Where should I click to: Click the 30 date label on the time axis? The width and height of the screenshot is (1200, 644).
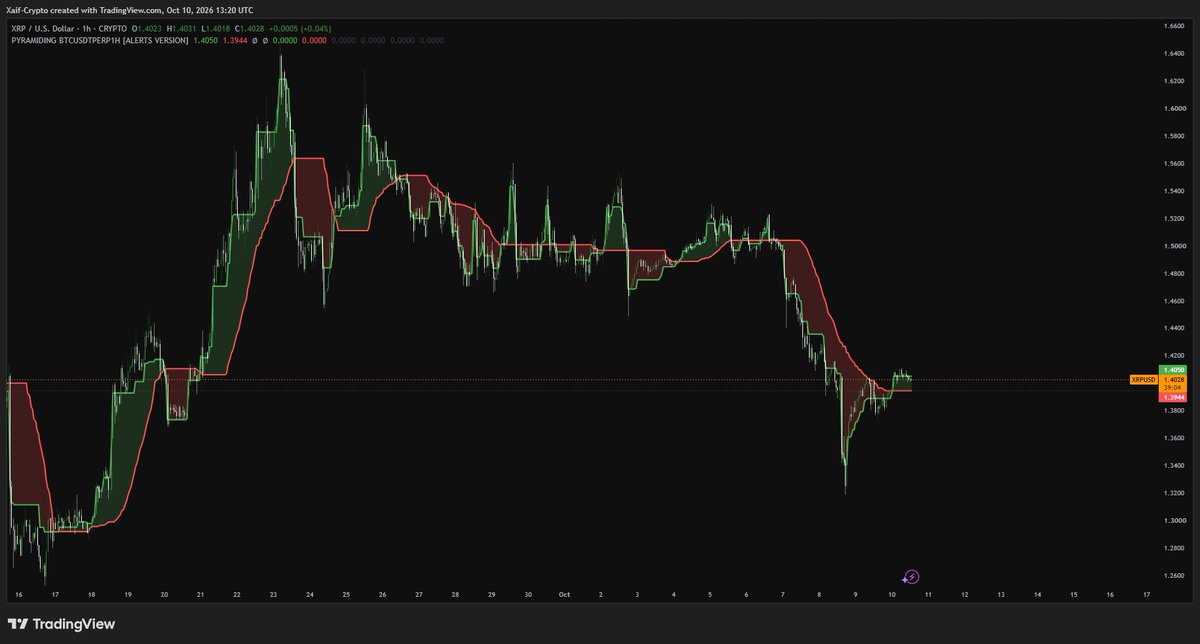528,594
